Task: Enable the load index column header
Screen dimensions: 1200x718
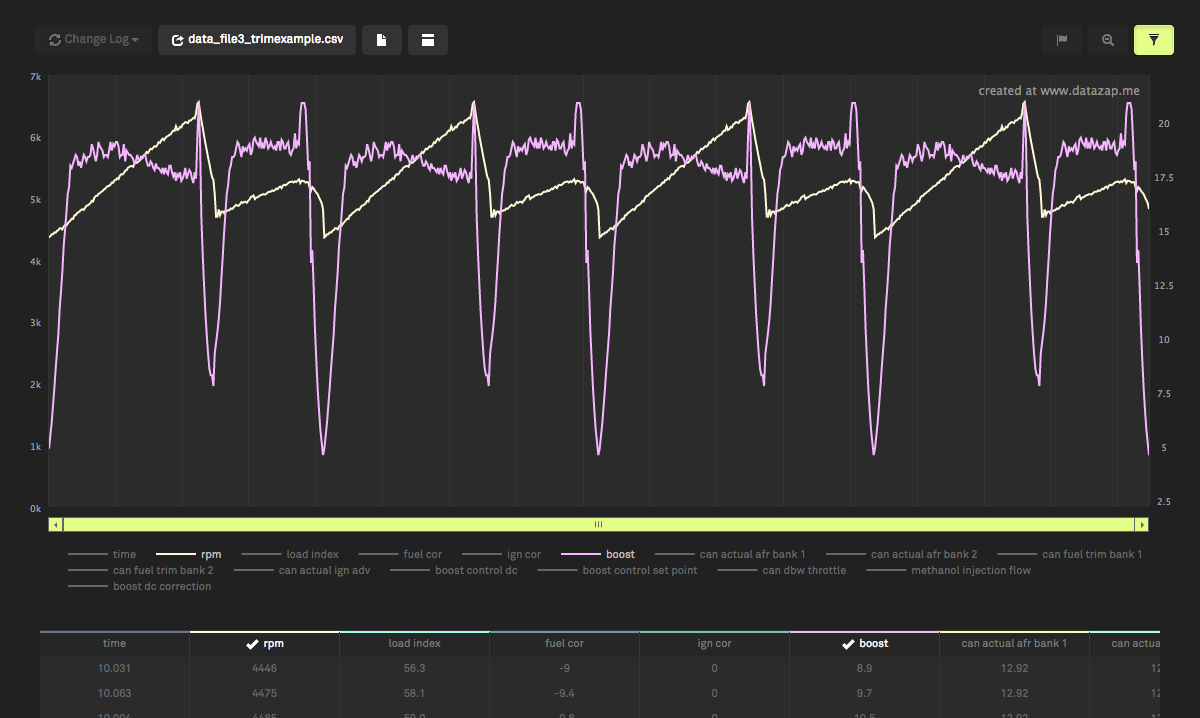Action: pyautogui.click(x=414, y=643)
